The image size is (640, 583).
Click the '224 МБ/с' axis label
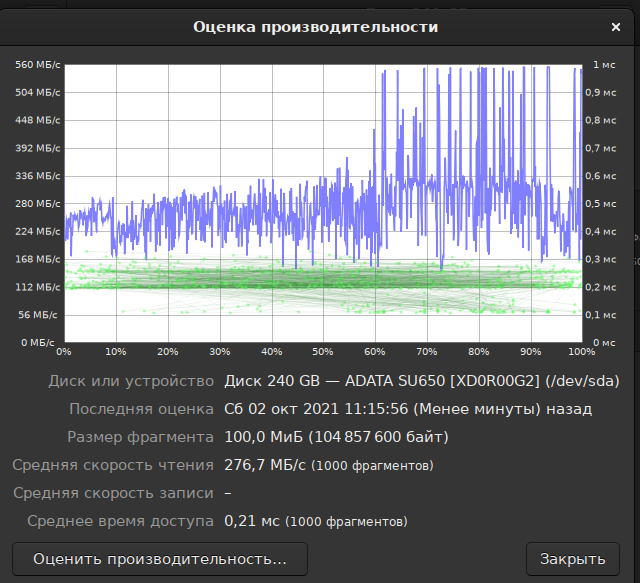[x=38, y=231]
